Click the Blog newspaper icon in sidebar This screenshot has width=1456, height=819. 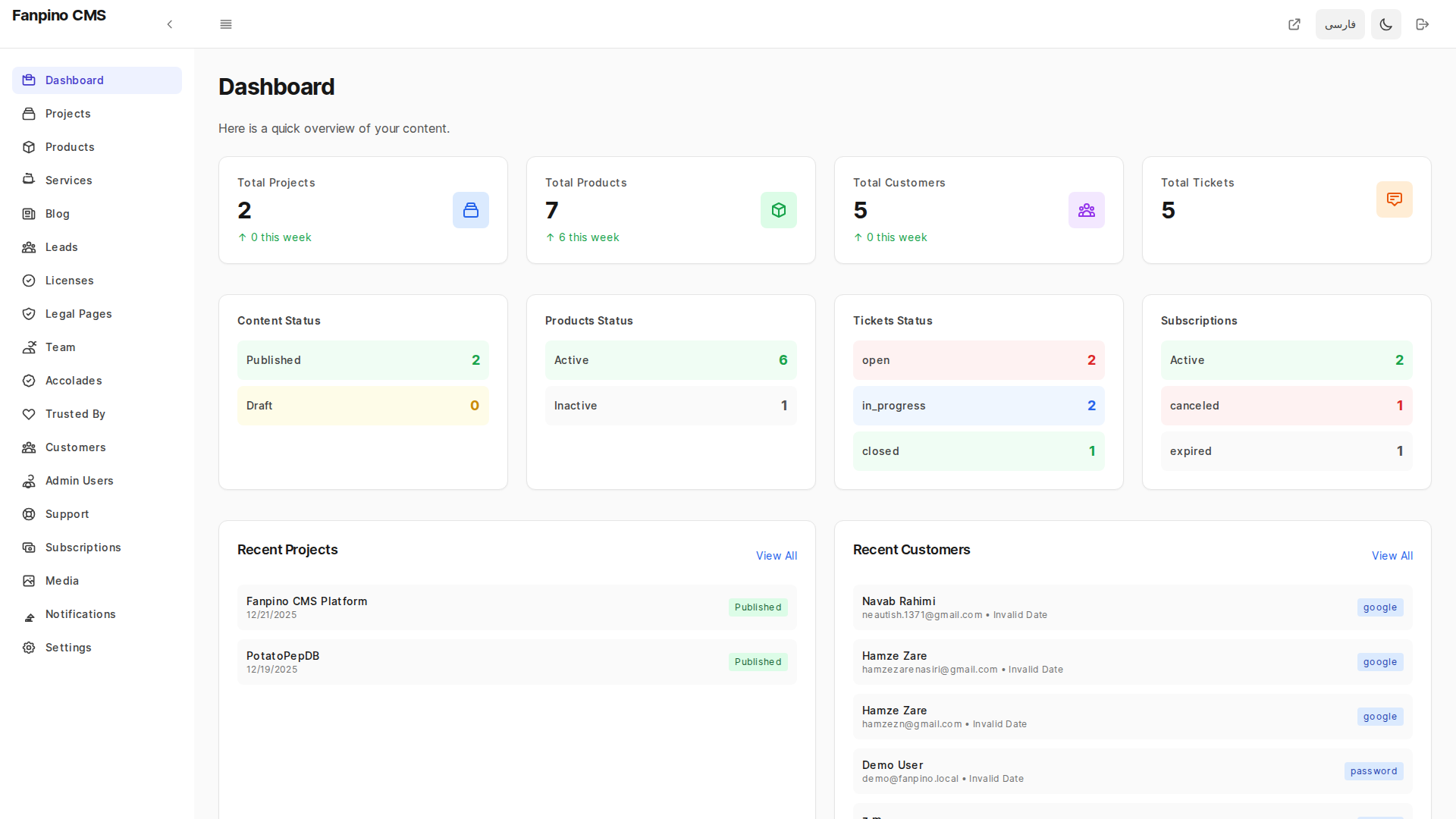[x=29, y=214]
